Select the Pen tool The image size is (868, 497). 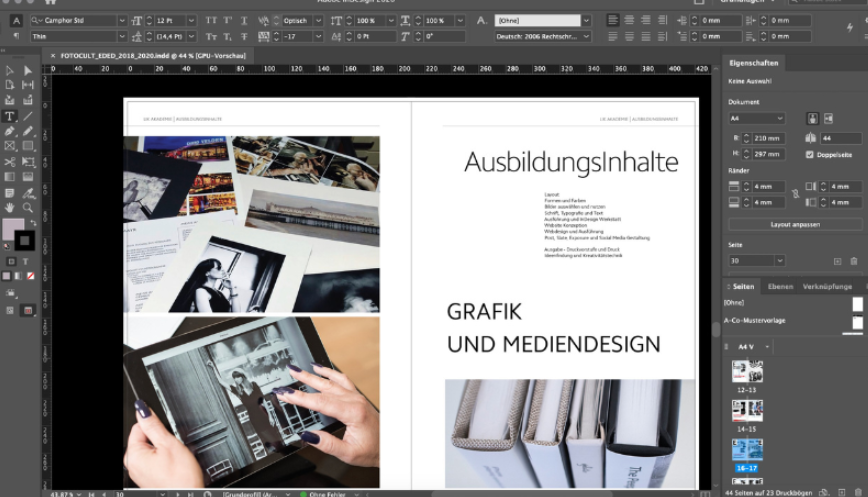(10, 131)
